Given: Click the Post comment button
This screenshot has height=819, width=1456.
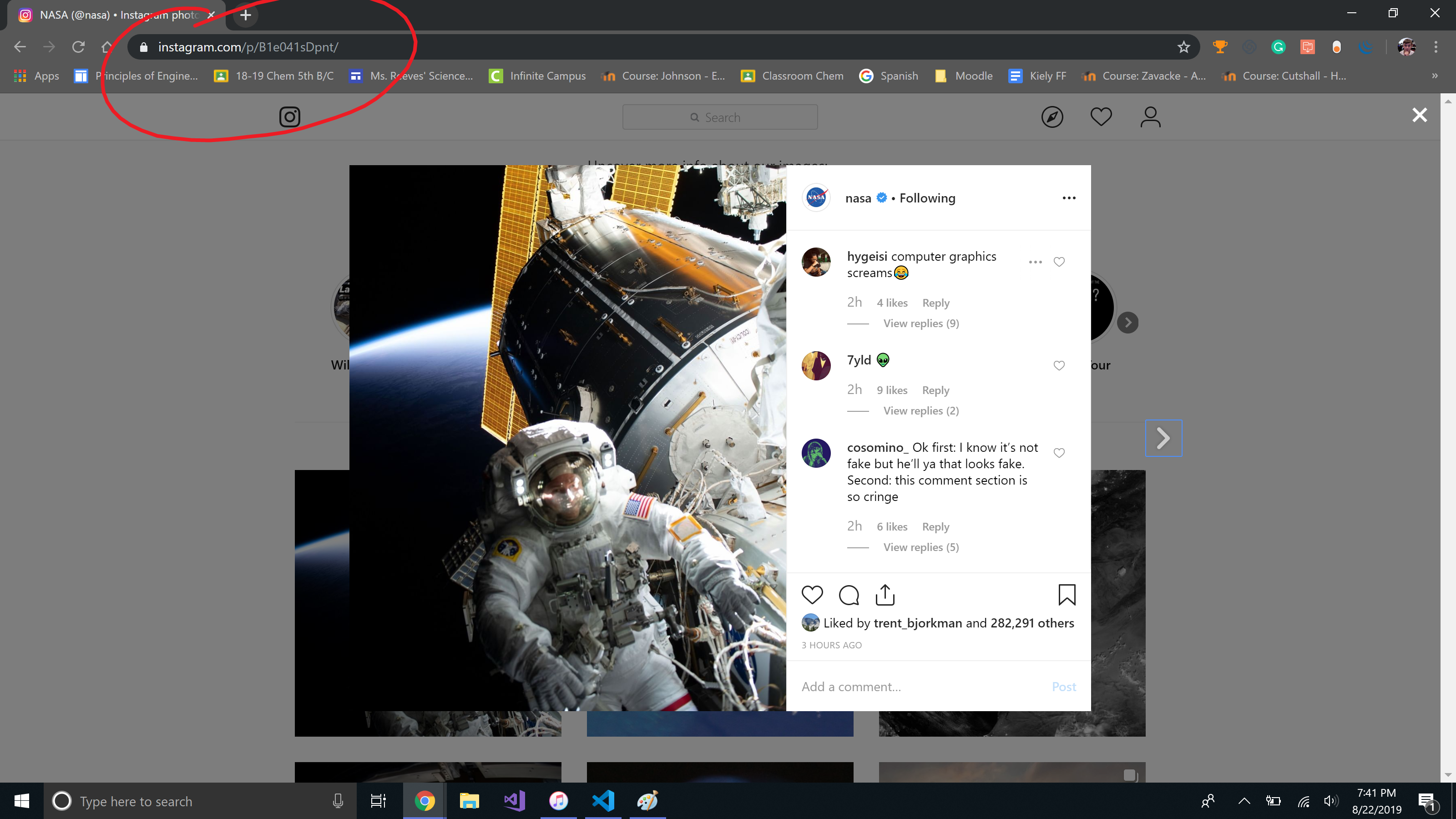Looking at the screenshot, I should click(1064, 687).
